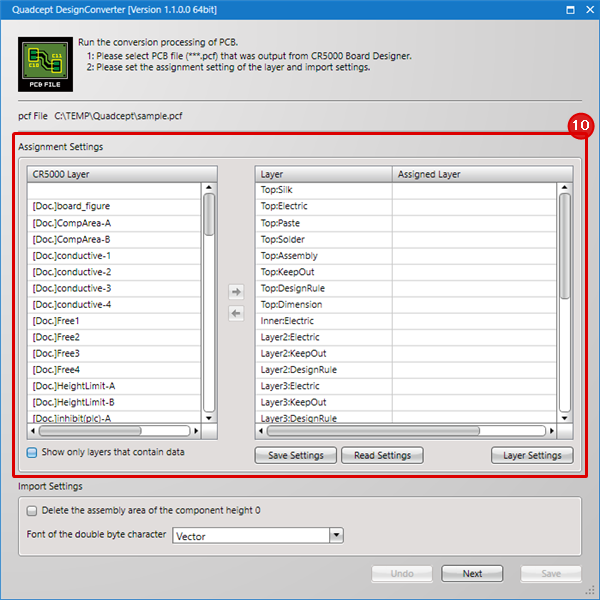Enable Show only layers that contain data
The height and width of the screenshot is (600, 600).
pos(32,453)
